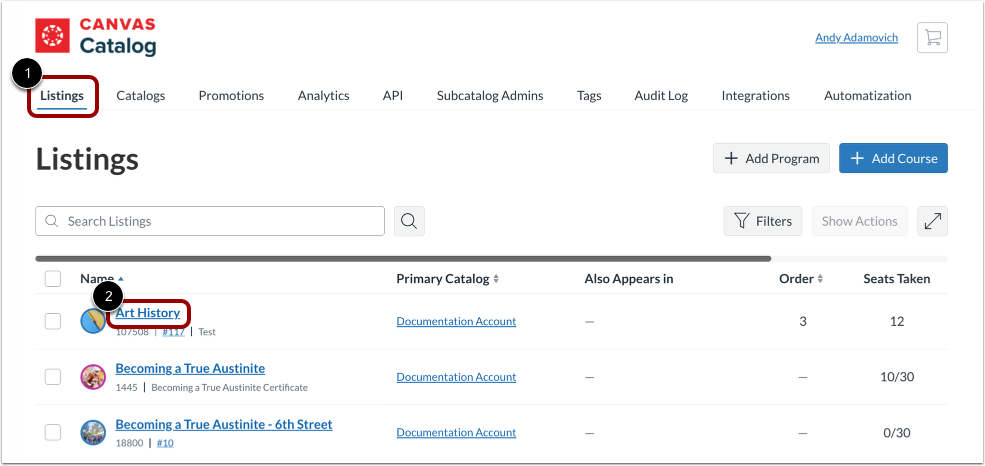Image resolution: width=985 pixels, height=466 pixels.
Task: Open the Filters button
Action: tap(763, 221)
